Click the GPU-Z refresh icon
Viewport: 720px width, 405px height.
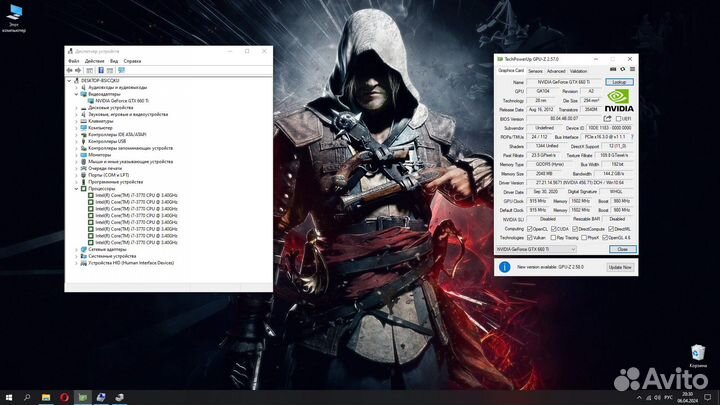pos(623,69)
